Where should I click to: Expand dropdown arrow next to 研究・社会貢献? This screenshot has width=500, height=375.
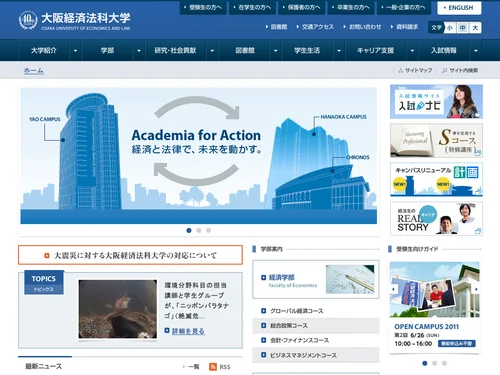[x=212, y=50]
